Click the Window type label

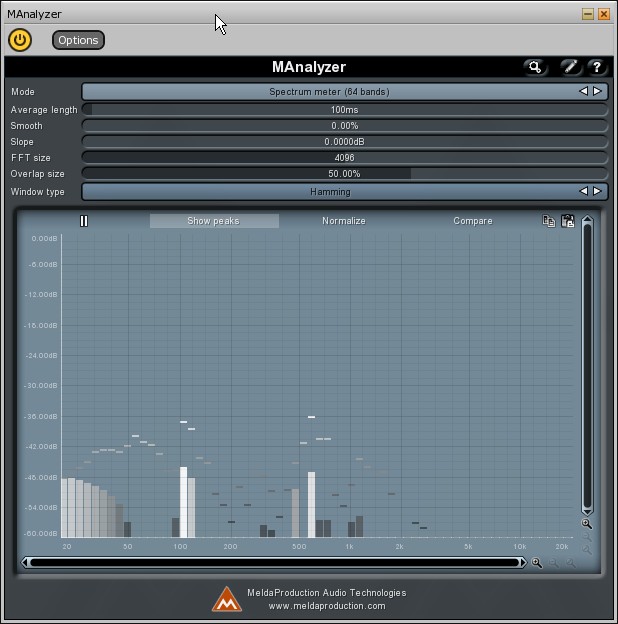point(37,192)
